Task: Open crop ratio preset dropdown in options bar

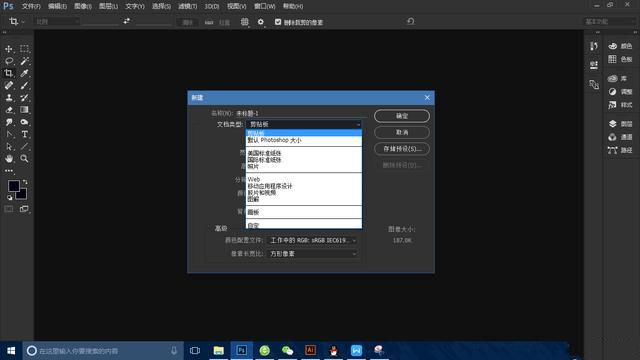Action: click(x=56, y=22)
